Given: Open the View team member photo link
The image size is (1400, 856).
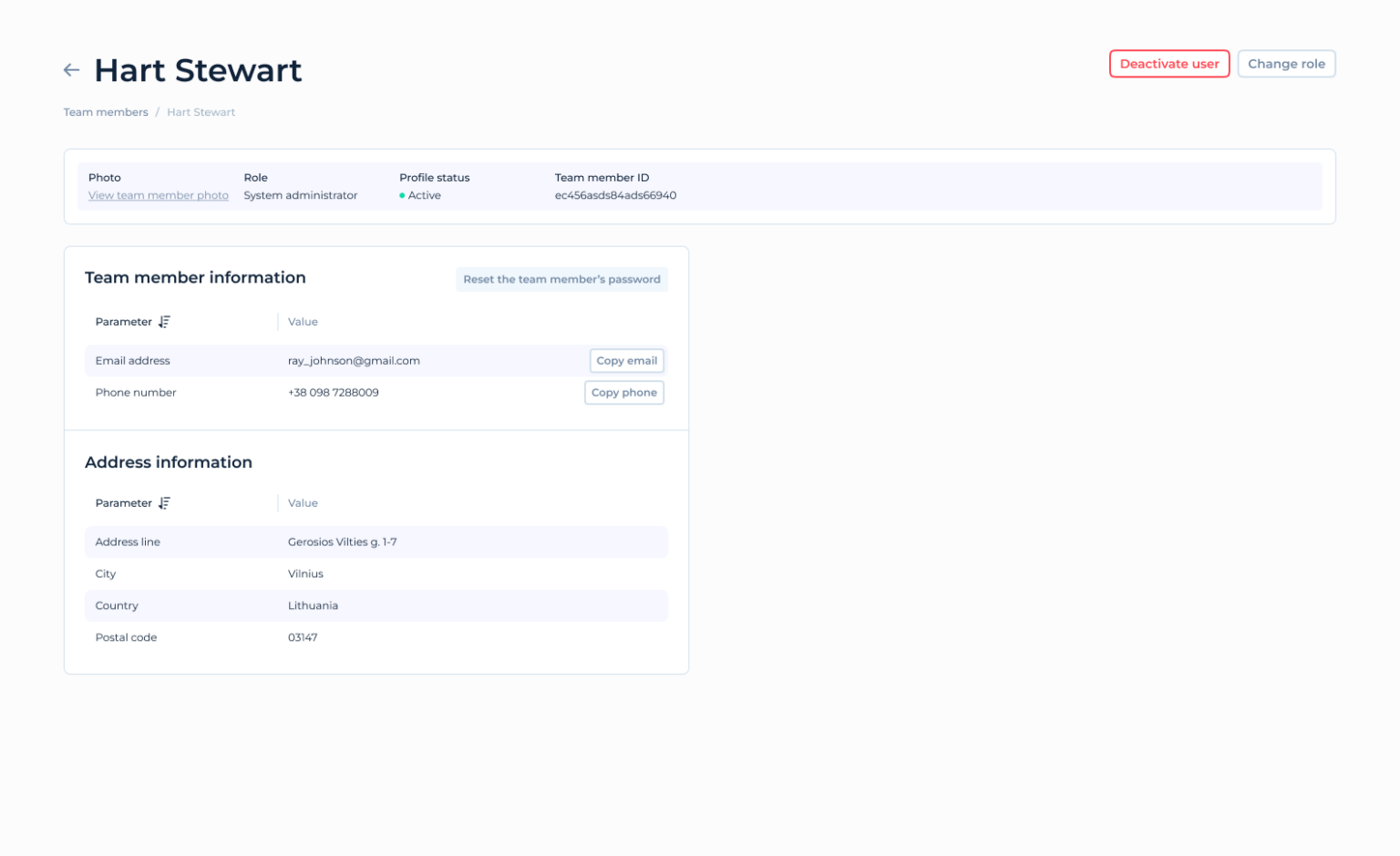Looking at the screenshot, I should (x=158, y=195).
